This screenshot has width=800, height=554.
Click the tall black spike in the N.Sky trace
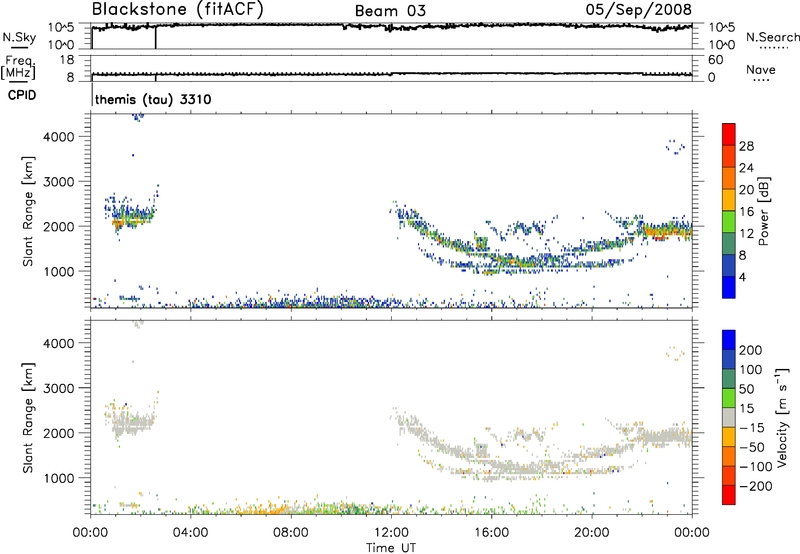(x=156, y=37)
